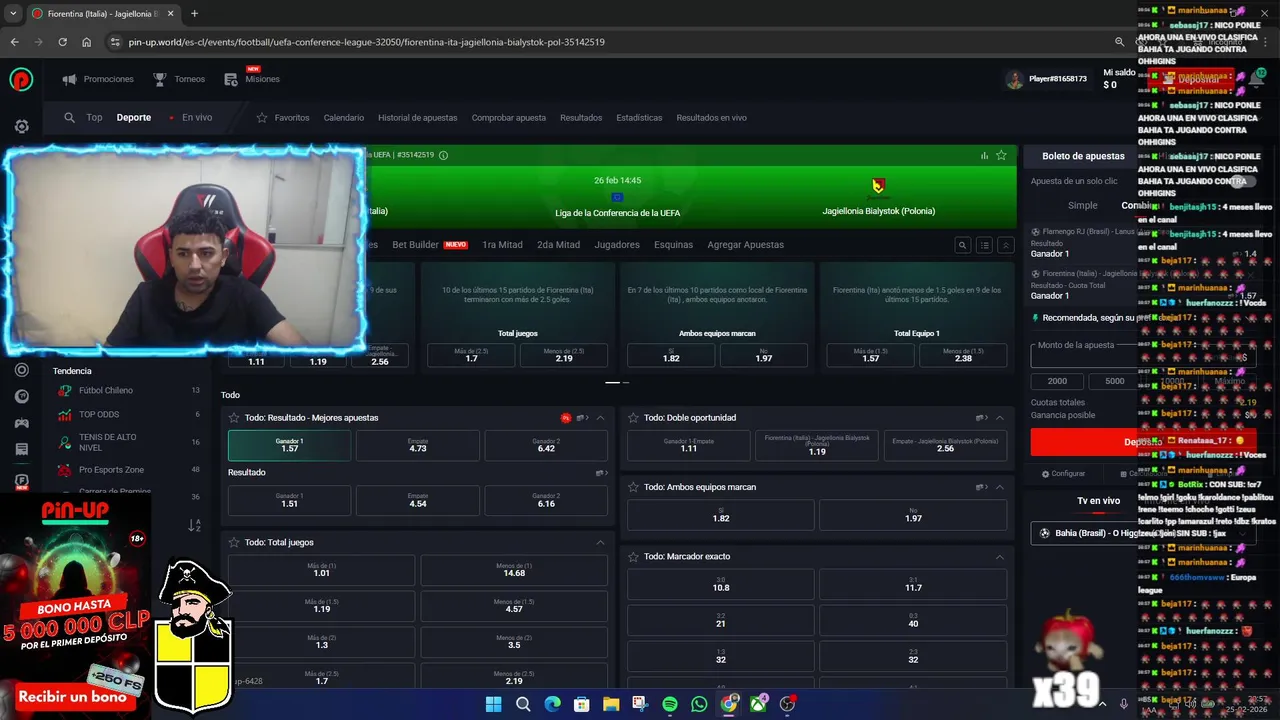The height and width of the screenshot is (720, 1280).
Task: Select No 1.97 in Todo: Ambos equipos marcan
Action: coord(913,515)
